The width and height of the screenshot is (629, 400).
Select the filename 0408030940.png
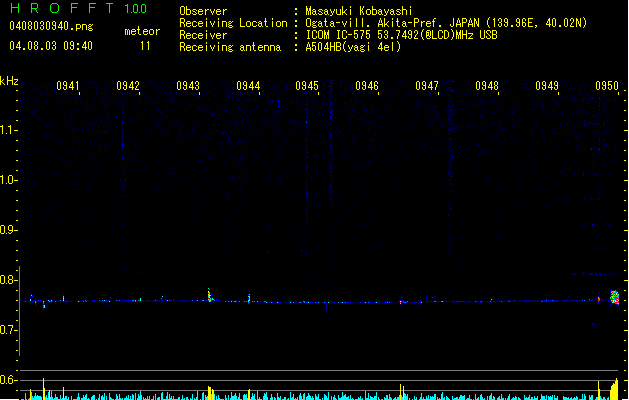point(51,27)
